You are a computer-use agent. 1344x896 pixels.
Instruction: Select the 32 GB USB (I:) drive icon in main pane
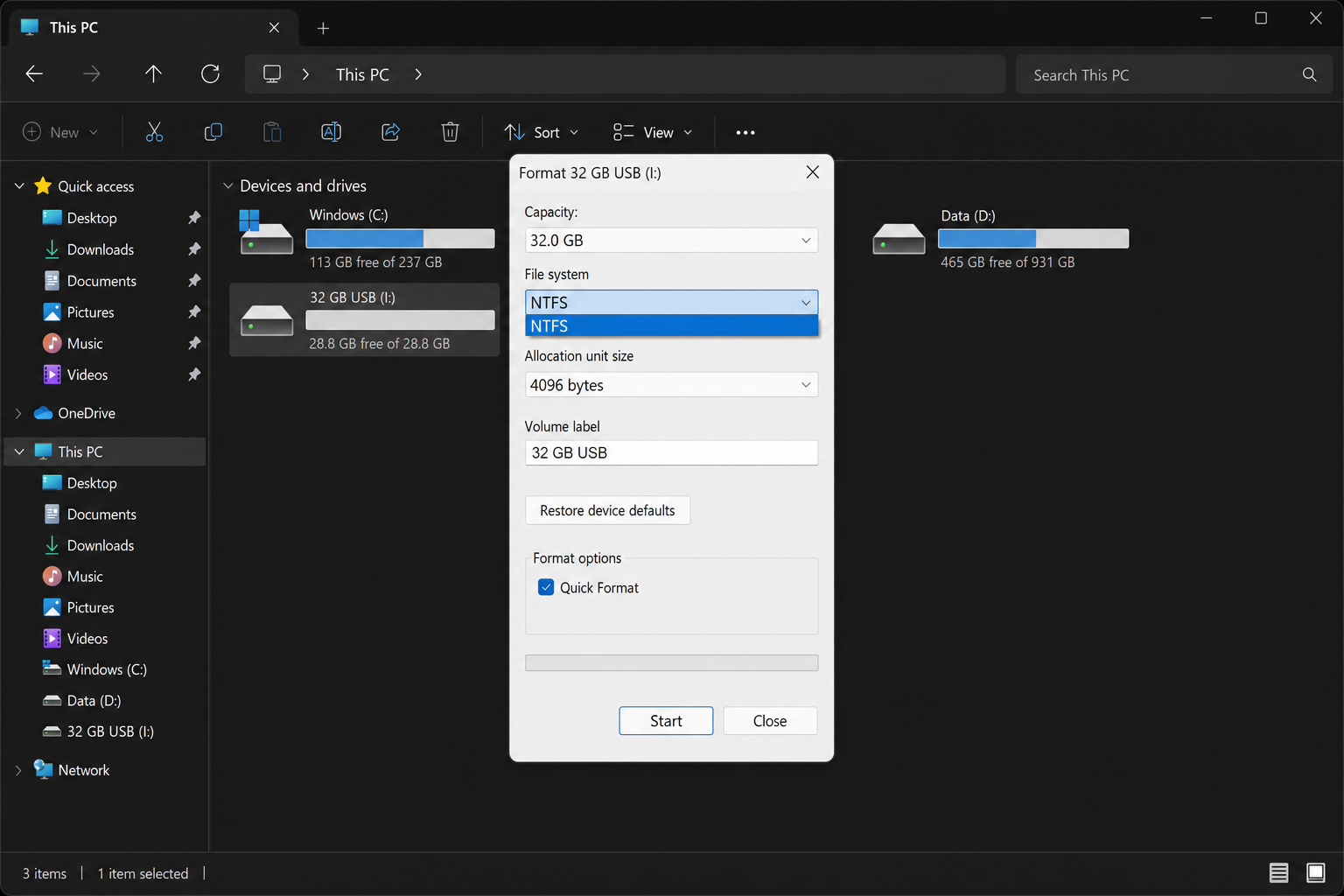[x=266, y=319]
